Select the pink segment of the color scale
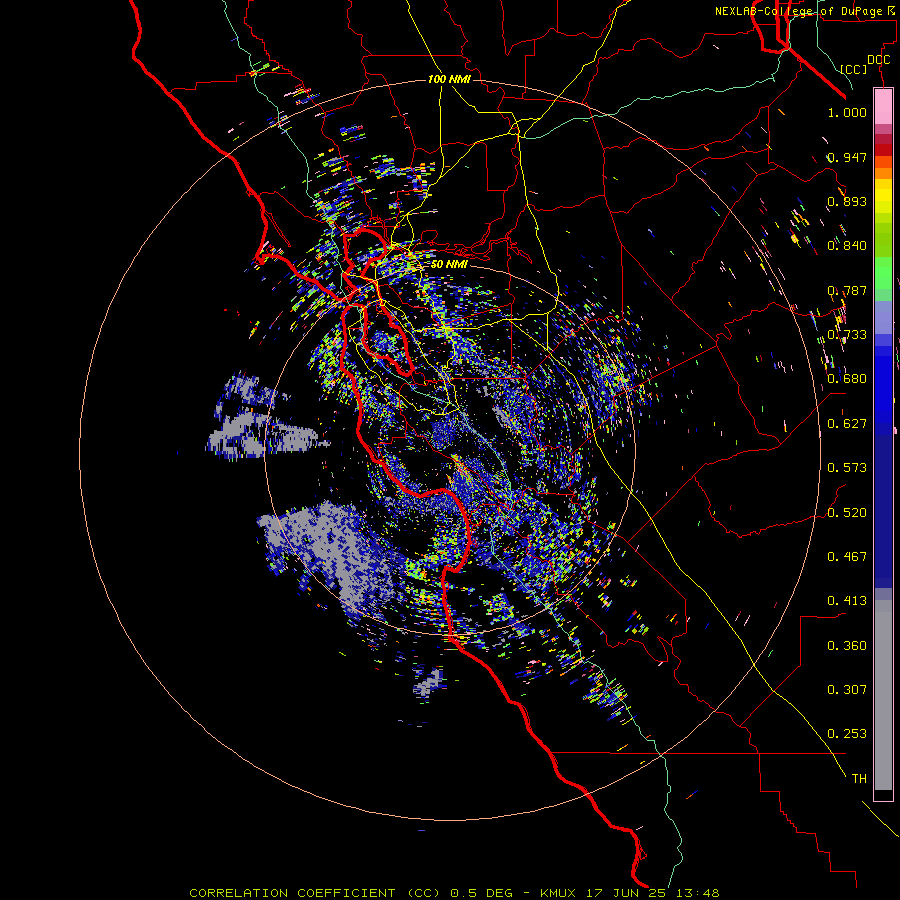 883,107
